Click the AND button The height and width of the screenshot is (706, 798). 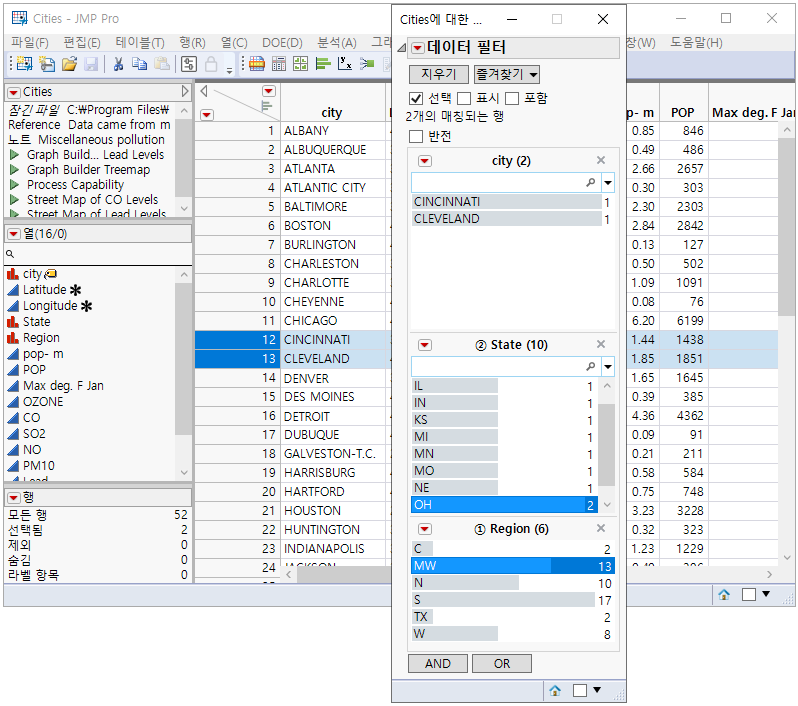(x=438, y=664)
